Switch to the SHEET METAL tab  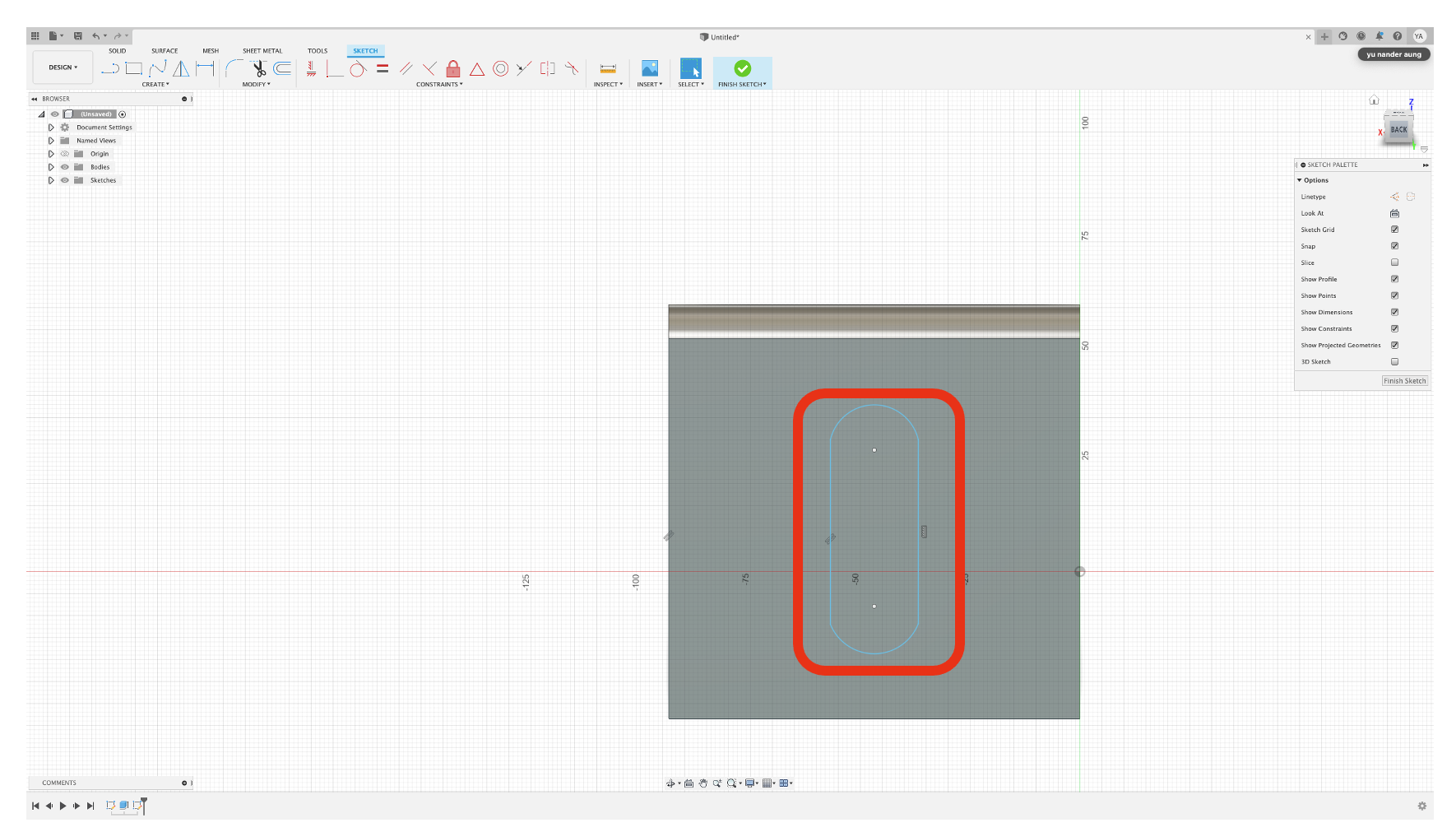(x=262, y=51)
